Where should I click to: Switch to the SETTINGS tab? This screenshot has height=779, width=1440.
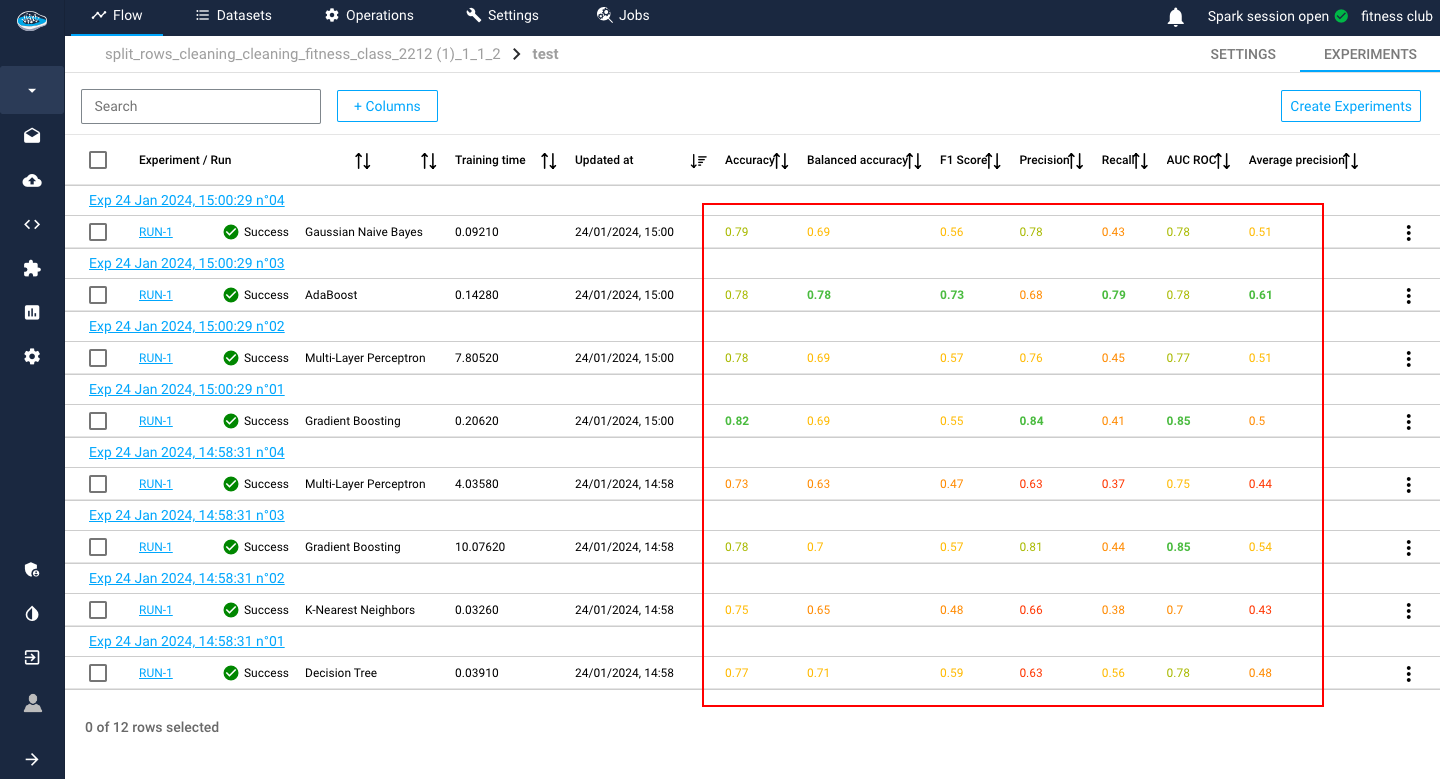point(1242,54)
